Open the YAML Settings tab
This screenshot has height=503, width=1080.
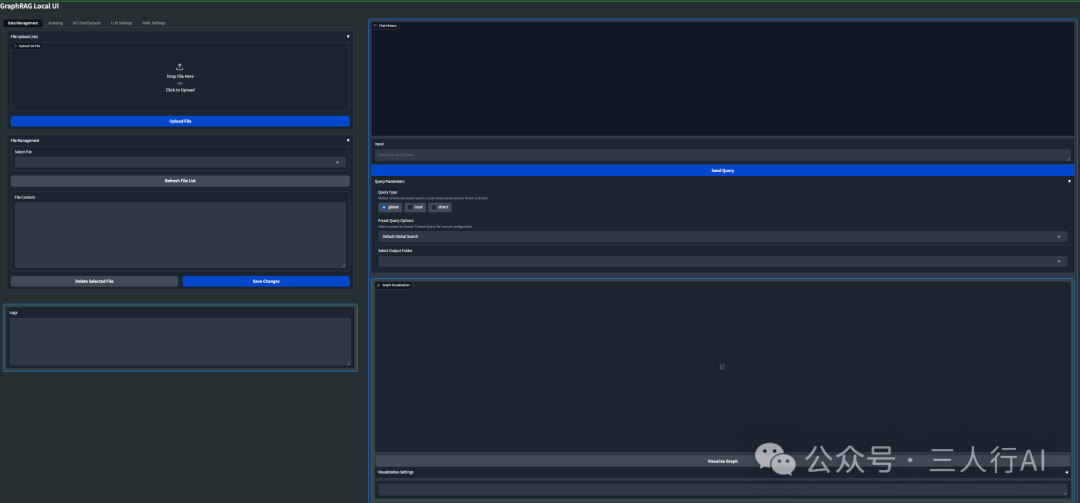(x=154, y=23)
